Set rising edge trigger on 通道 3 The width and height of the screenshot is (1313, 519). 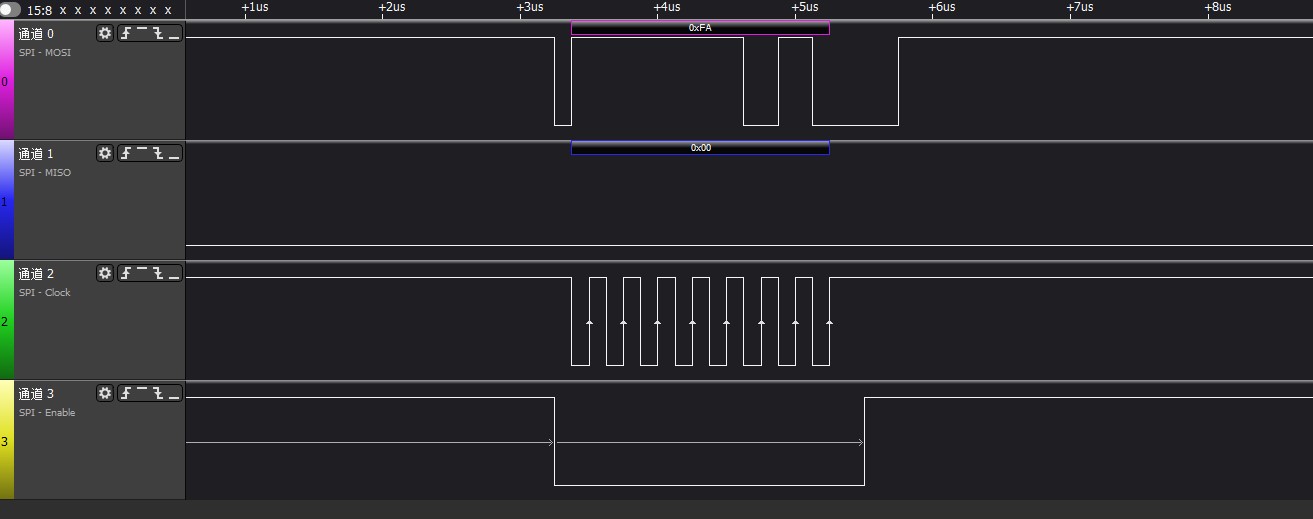127,393
